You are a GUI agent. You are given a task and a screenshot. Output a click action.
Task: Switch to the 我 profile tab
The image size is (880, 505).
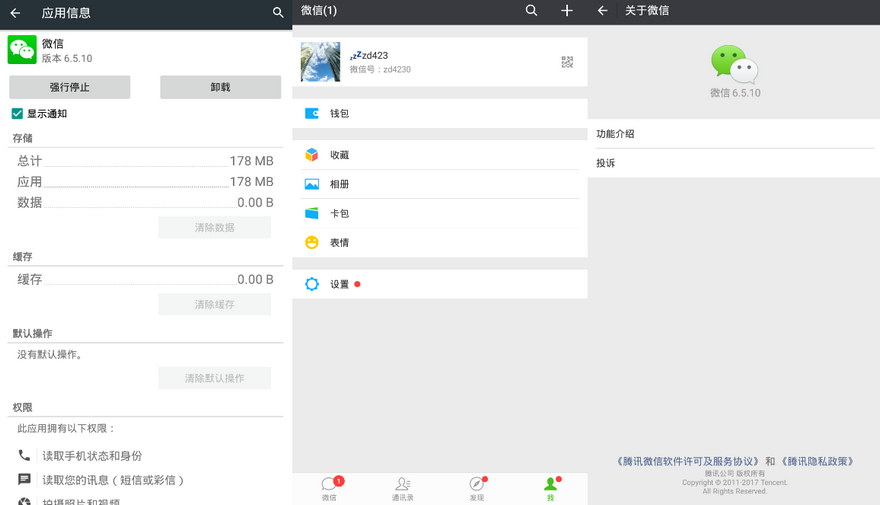(x=551, y=489)
